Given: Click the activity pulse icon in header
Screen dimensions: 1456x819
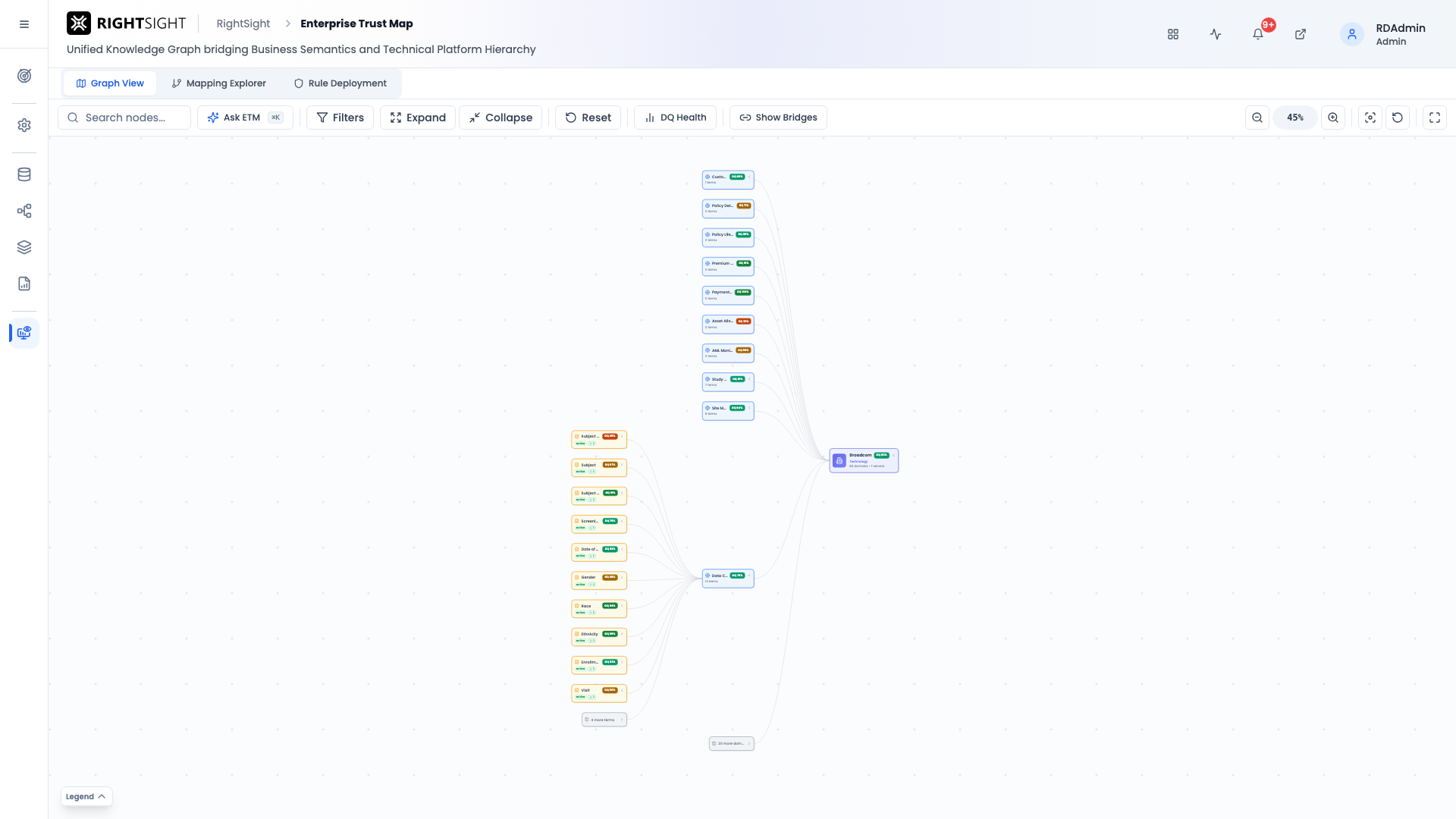Looking at the screenshot, I should 1216,34.
